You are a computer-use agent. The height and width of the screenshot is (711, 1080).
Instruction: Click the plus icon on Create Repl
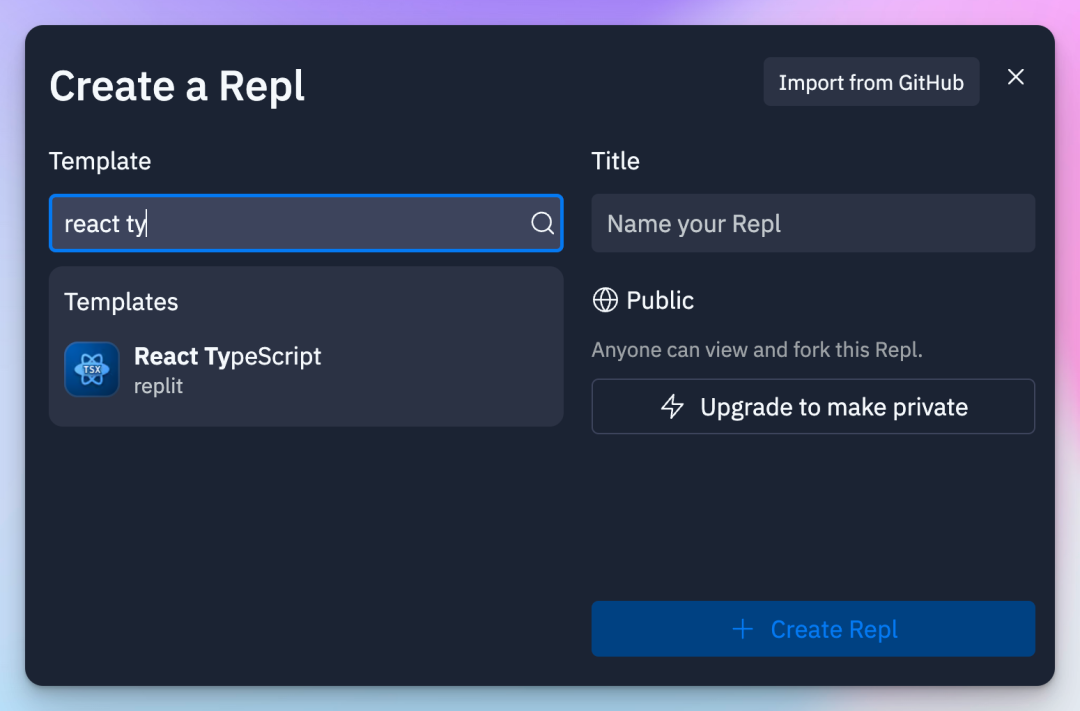742,629
